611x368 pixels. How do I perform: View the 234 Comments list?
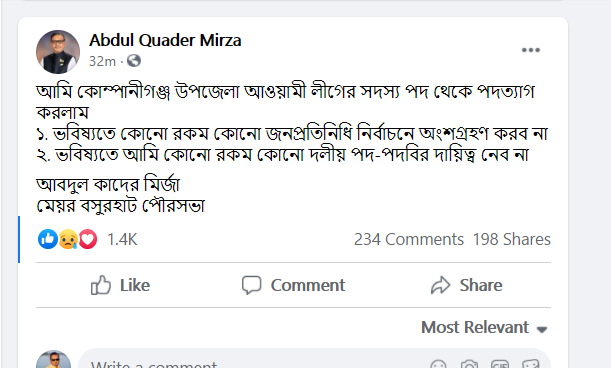pos(409,239)
